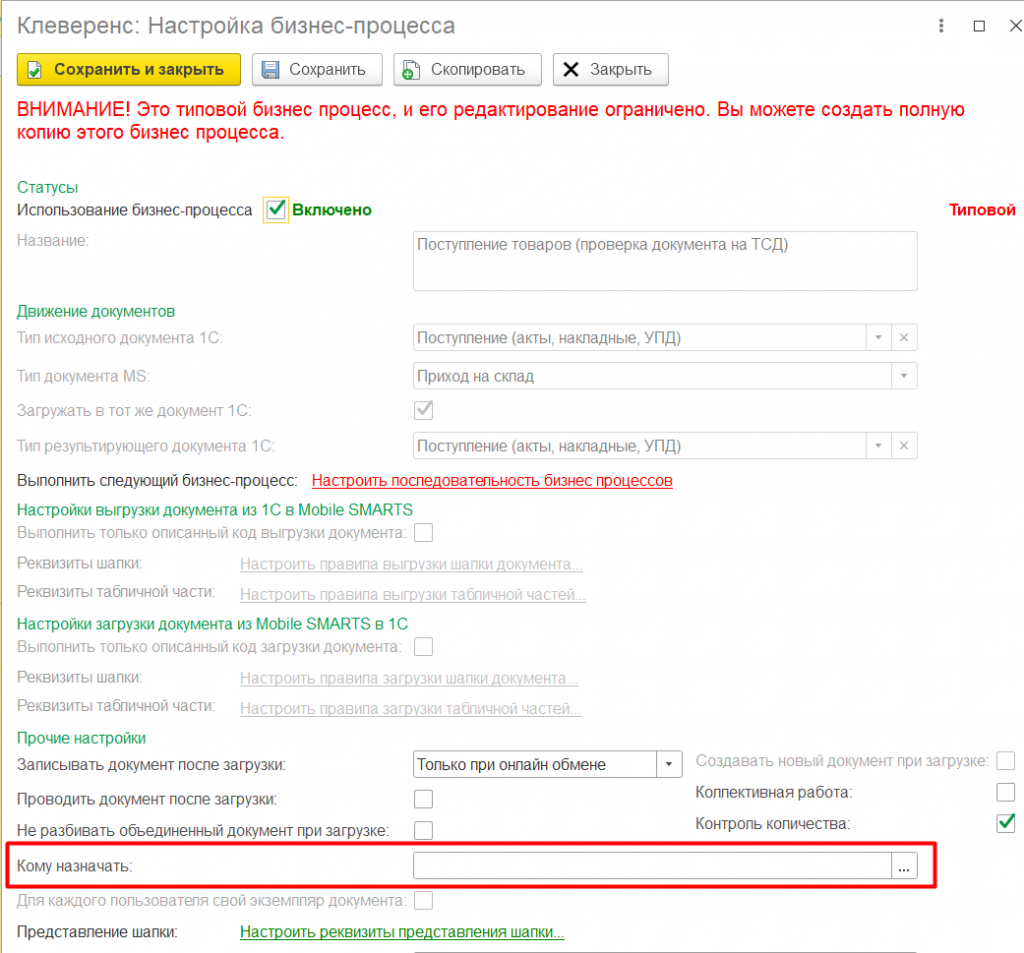Click the 'Название' text field
Screen dimensions: 1024x953
pos(665,261)
